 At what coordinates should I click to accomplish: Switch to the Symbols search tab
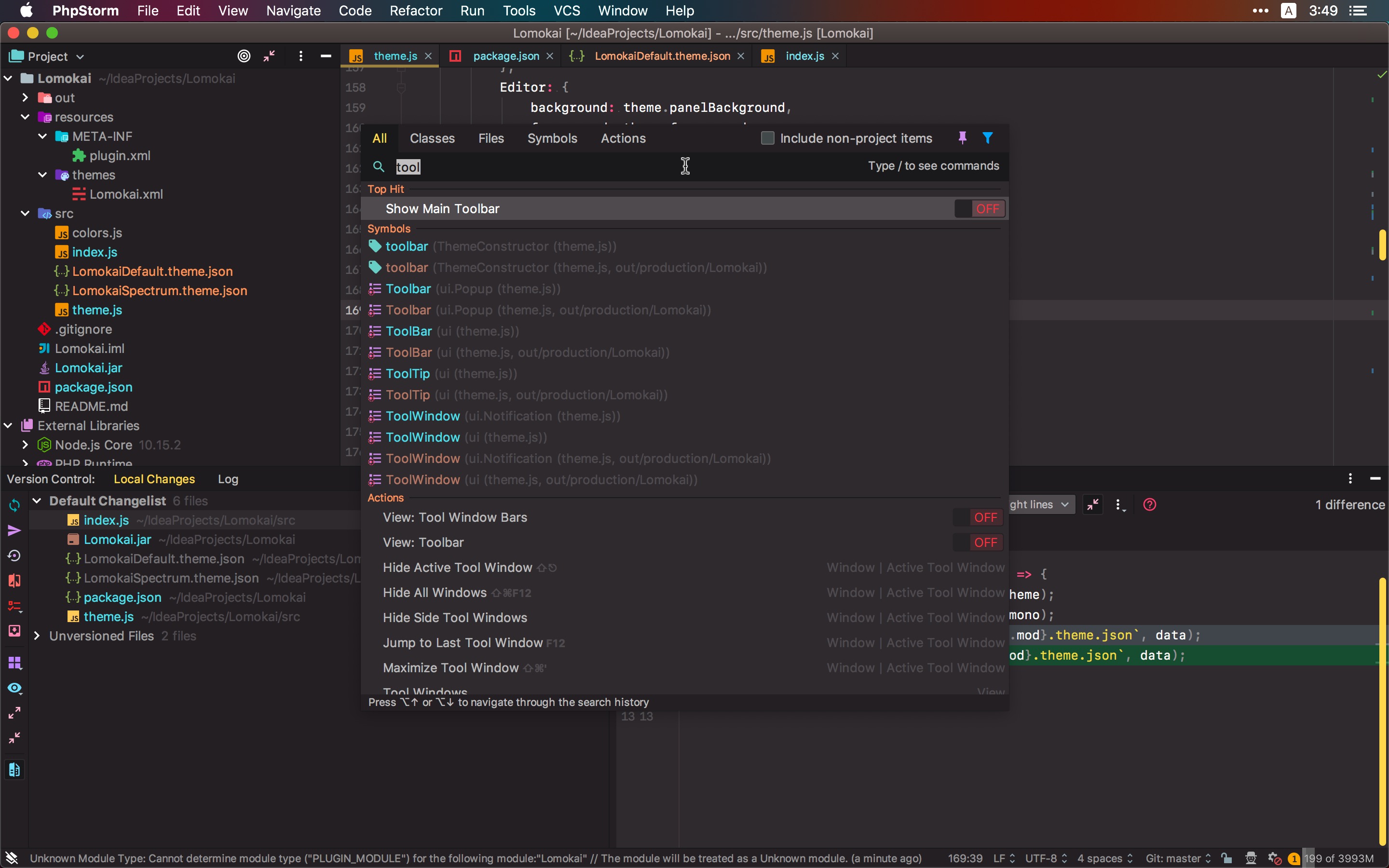[x=552, y=138]
